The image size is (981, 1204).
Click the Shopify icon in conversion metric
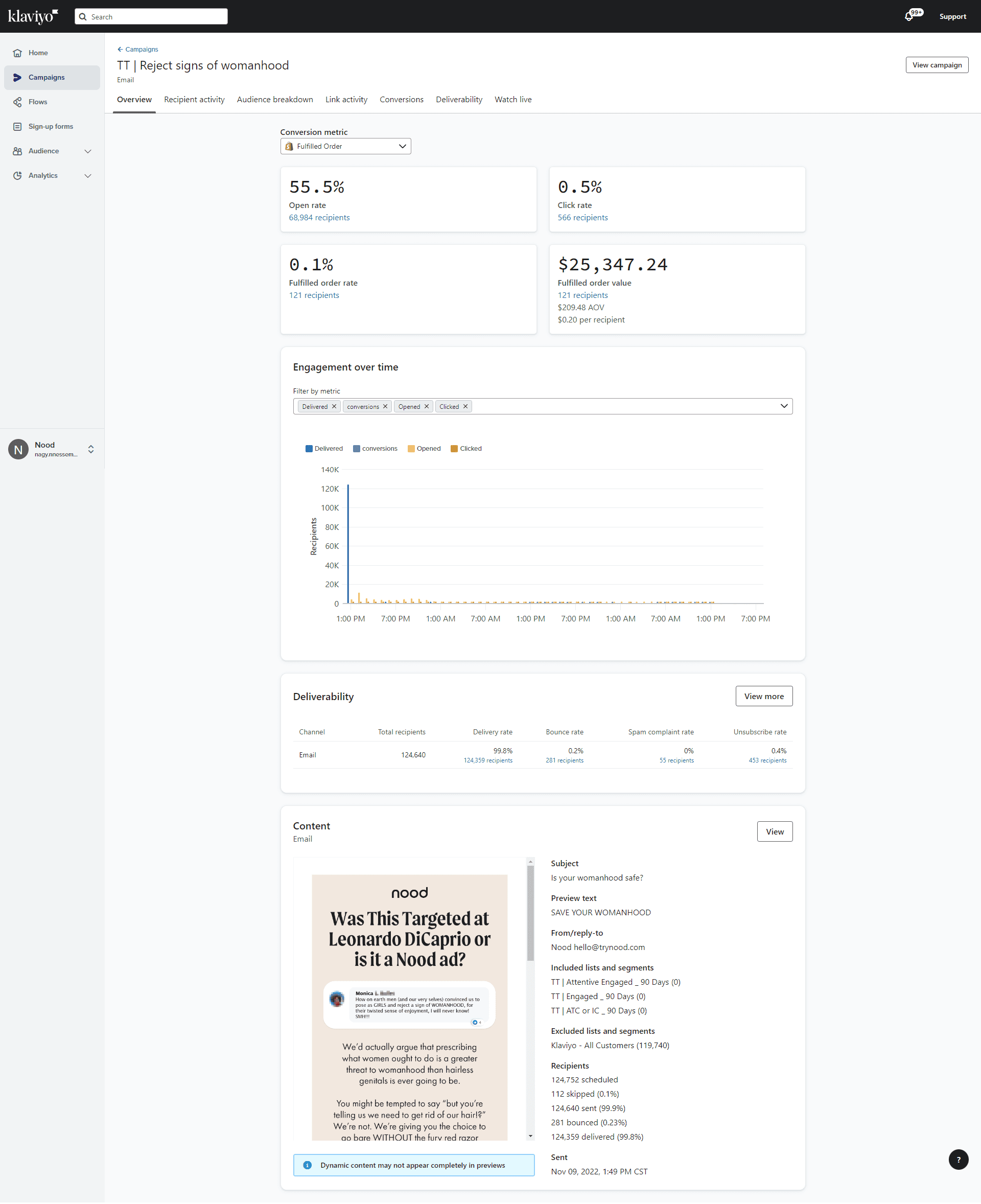point(289,146)
